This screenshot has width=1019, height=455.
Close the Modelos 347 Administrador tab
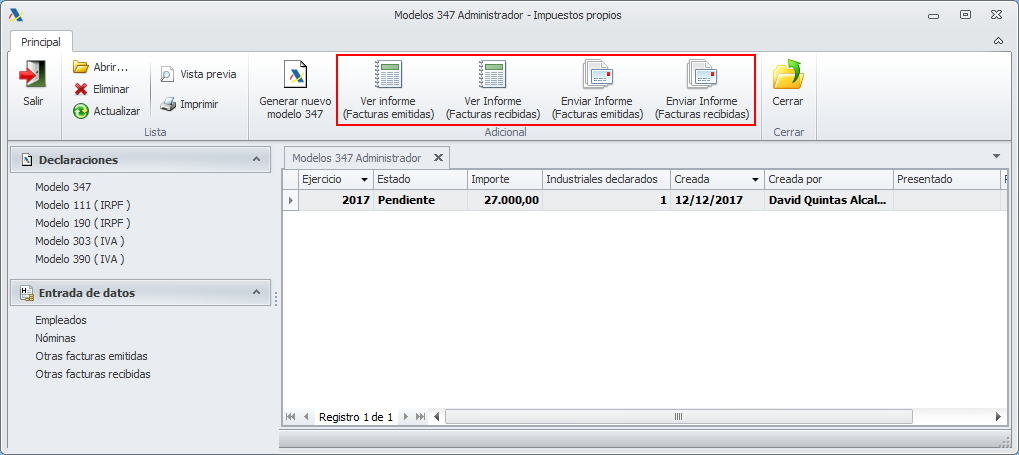[x=438, y=158]
